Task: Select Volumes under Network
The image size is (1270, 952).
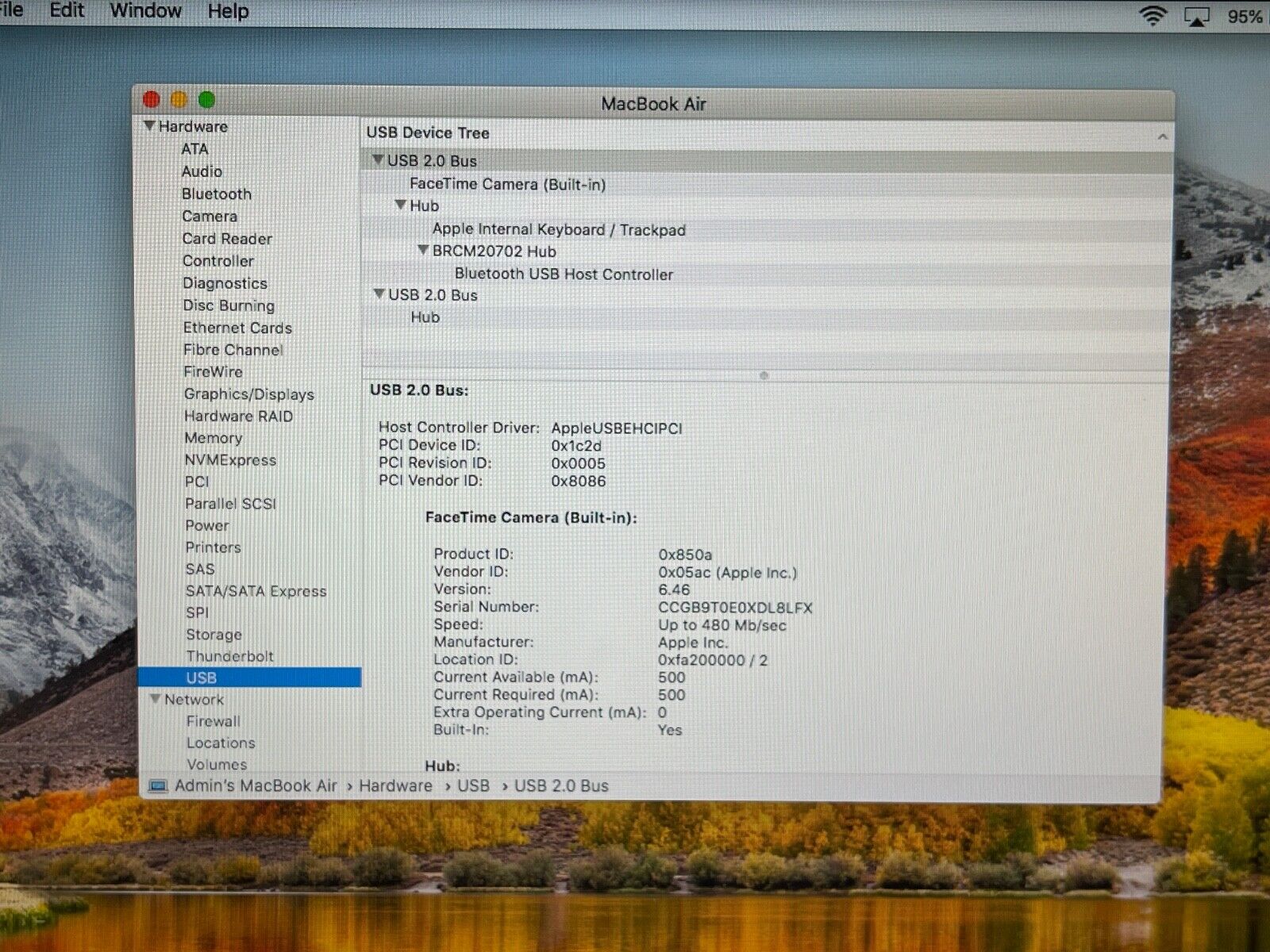Action: (x=217, y=765)
